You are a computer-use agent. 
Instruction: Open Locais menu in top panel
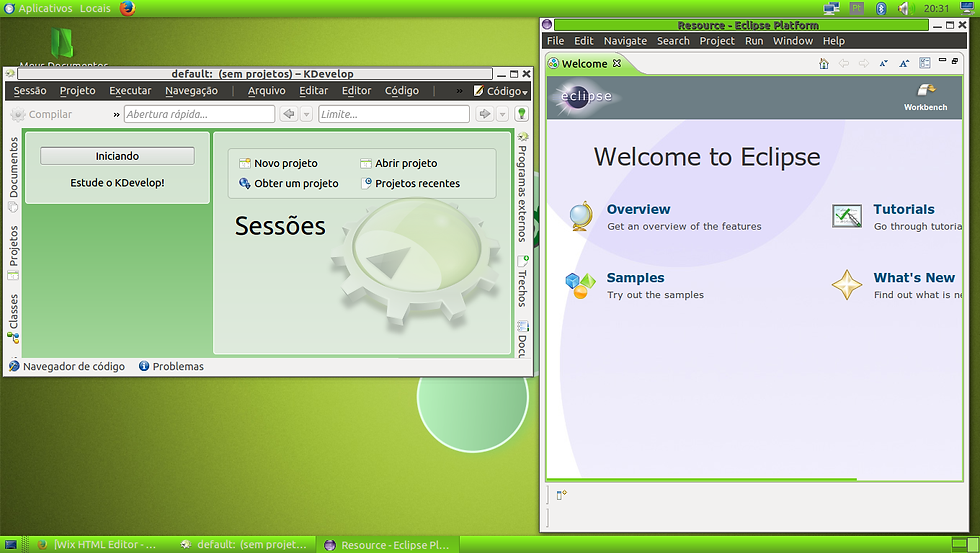[95, 8]
